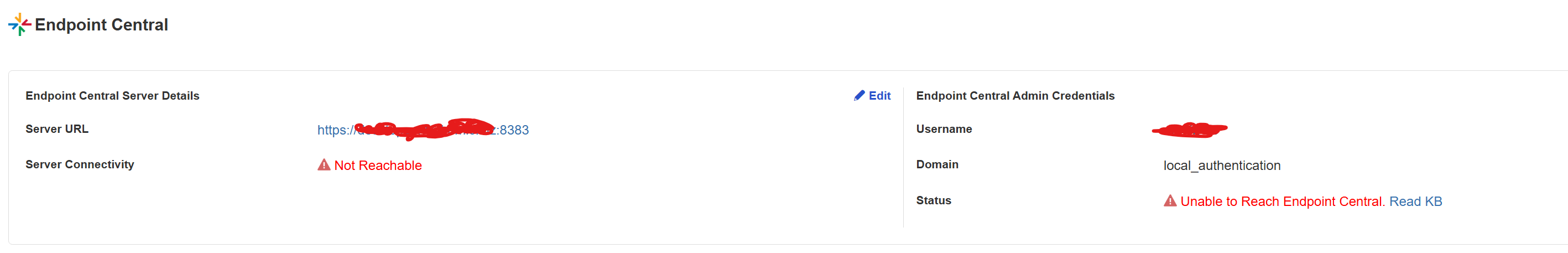Click the Endpoint Central Server Details heading
Image resolution: width=1568 pixels, height=253 pixels.
pos(113,96)
